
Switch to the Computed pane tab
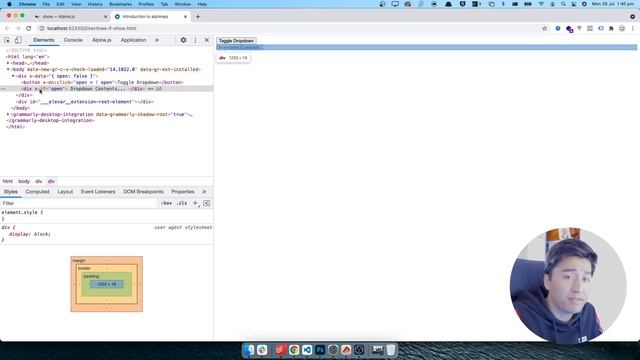coord(38,191)
